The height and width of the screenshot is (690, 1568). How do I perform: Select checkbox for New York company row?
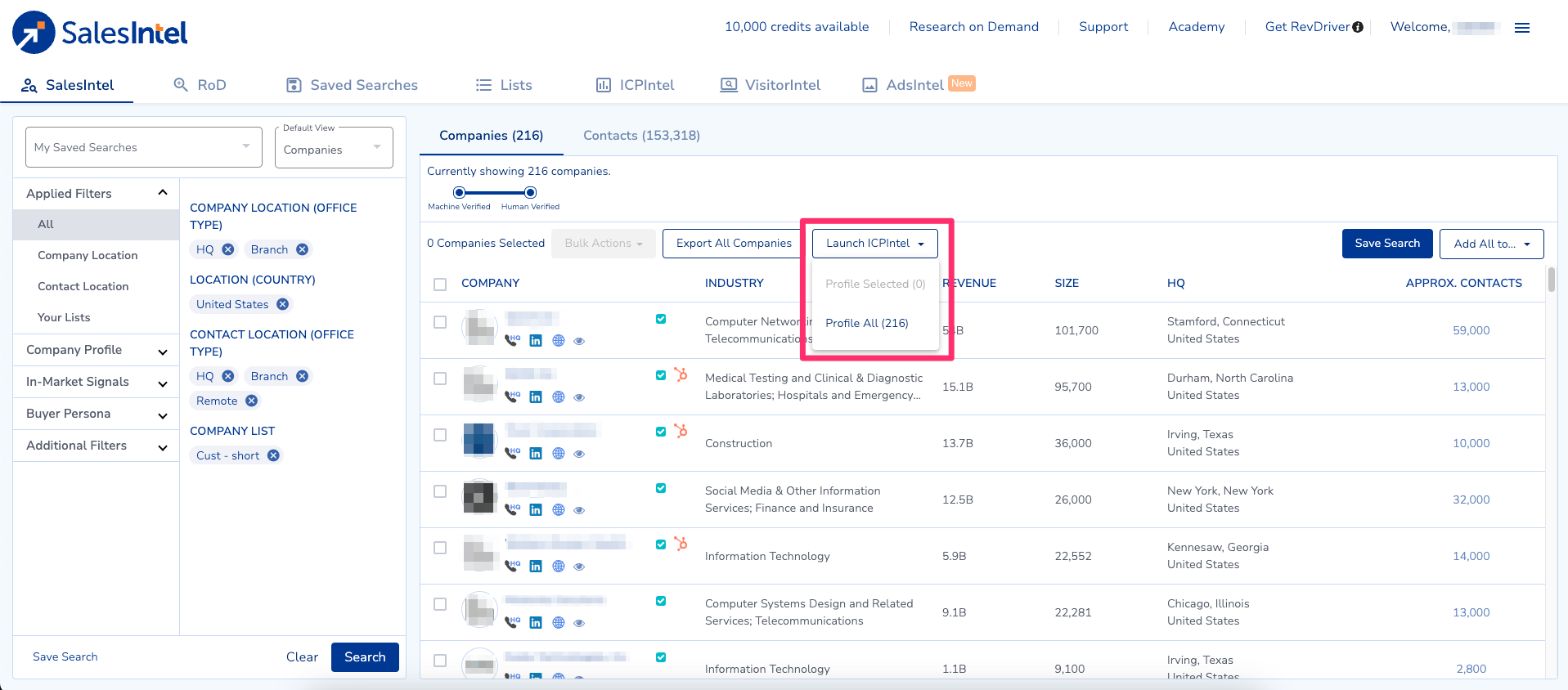(x=440, y=491)
